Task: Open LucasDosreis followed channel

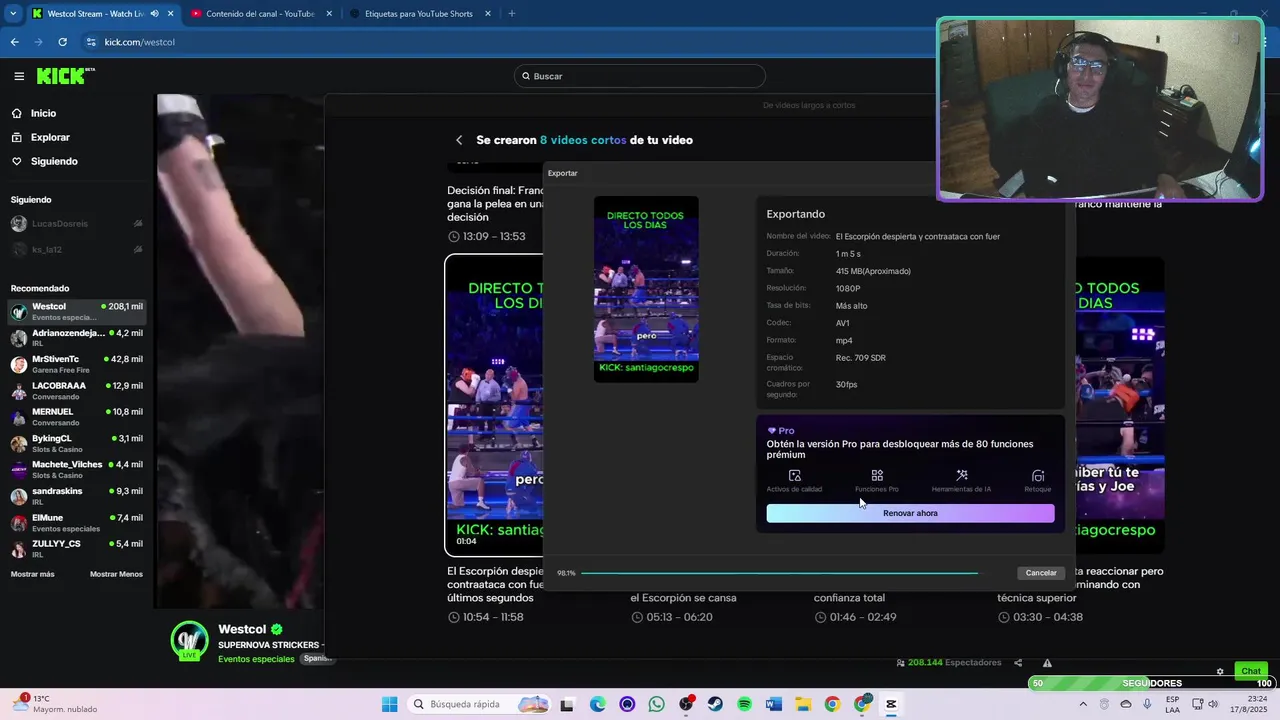Action: [77, 224]
